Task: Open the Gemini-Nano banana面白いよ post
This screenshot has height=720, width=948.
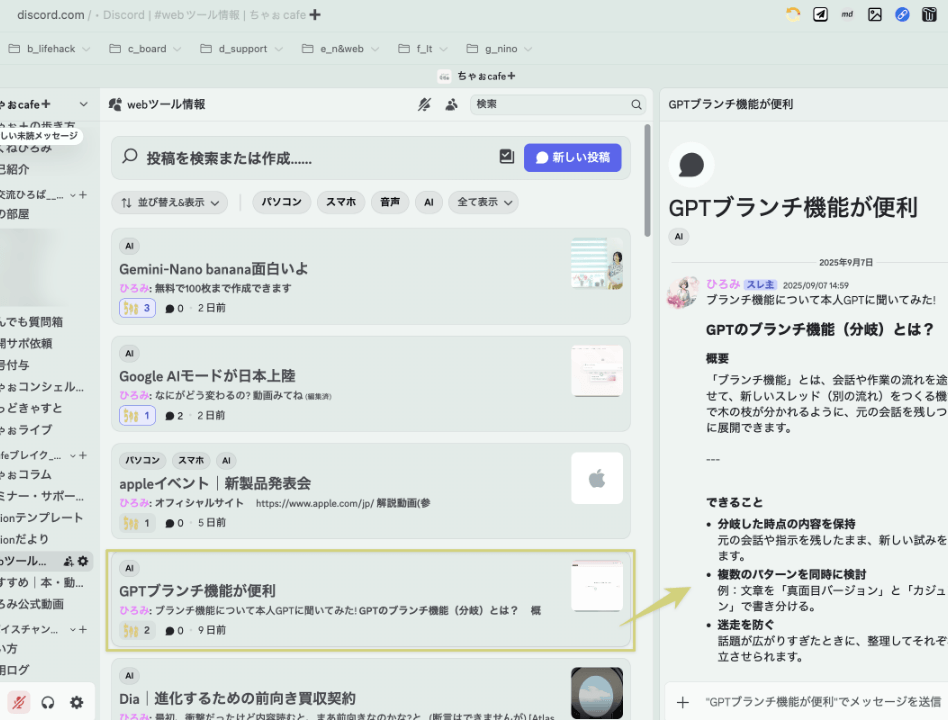Action: (214, 269)
